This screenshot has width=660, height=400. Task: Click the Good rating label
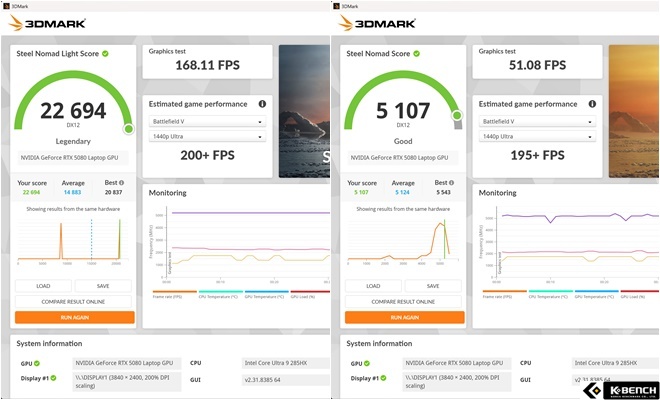(403, 141)
